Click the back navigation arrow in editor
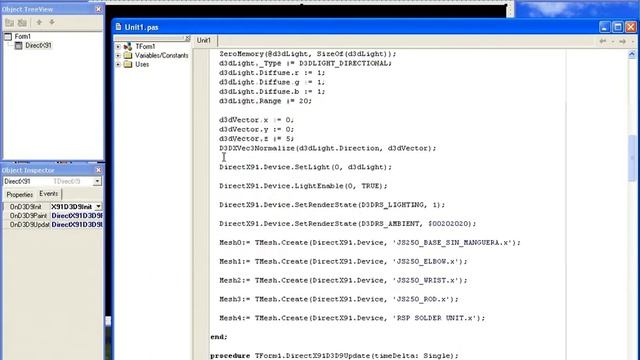The height and width of the screenshot is (360, 640). pos(602,41)
